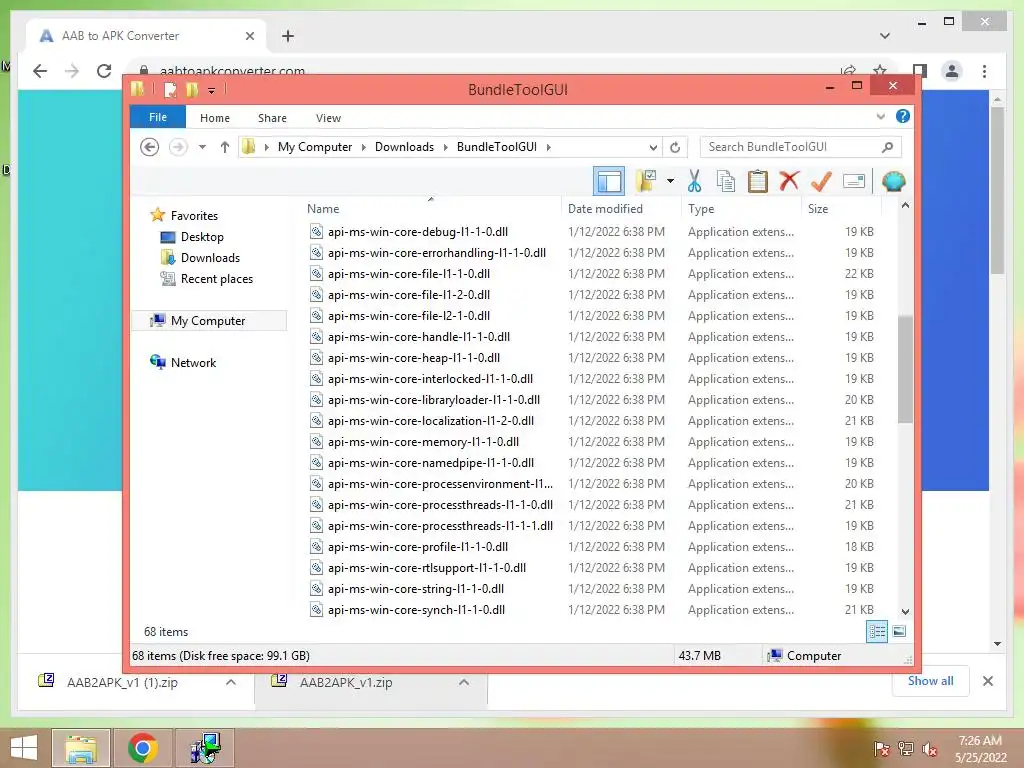This screenshot has height=768, width=1024.
Task: Click the quick access Properties icon in title bar
Action: [170, 89]
